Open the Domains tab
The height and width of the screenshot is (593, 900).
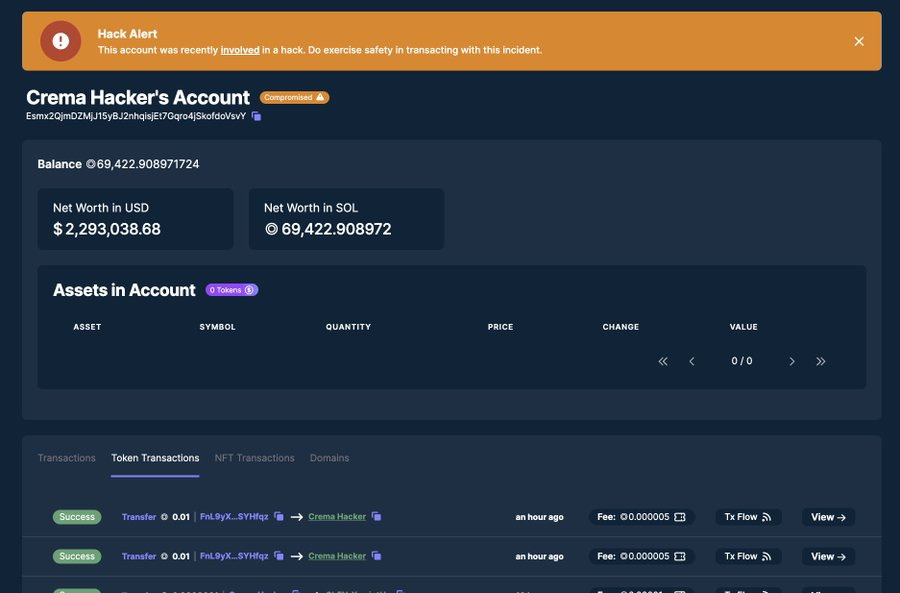(329, 458)
